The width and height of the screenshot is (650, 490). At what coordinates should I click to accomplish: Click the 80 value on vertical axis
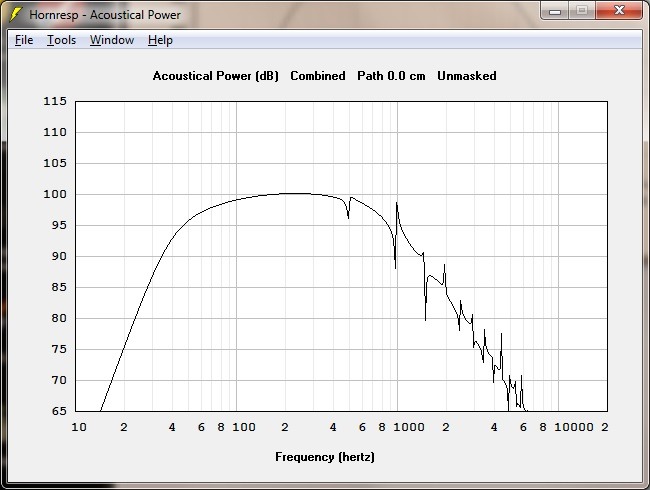coord(59,318)
